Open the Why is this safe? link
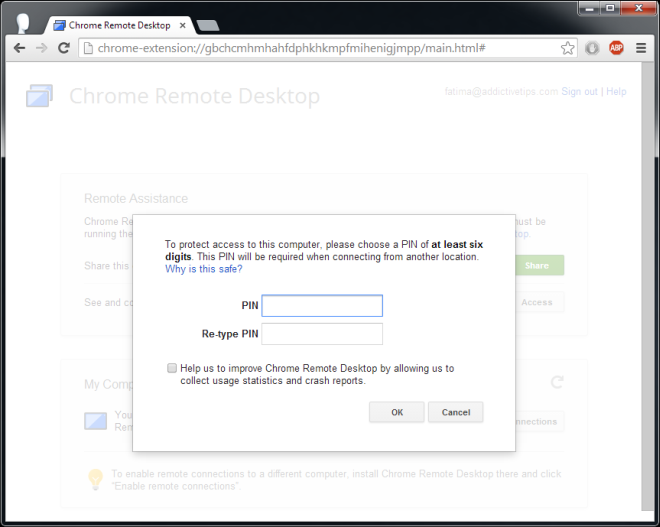Viewport: 660px width, 527px height. point(204,269)
